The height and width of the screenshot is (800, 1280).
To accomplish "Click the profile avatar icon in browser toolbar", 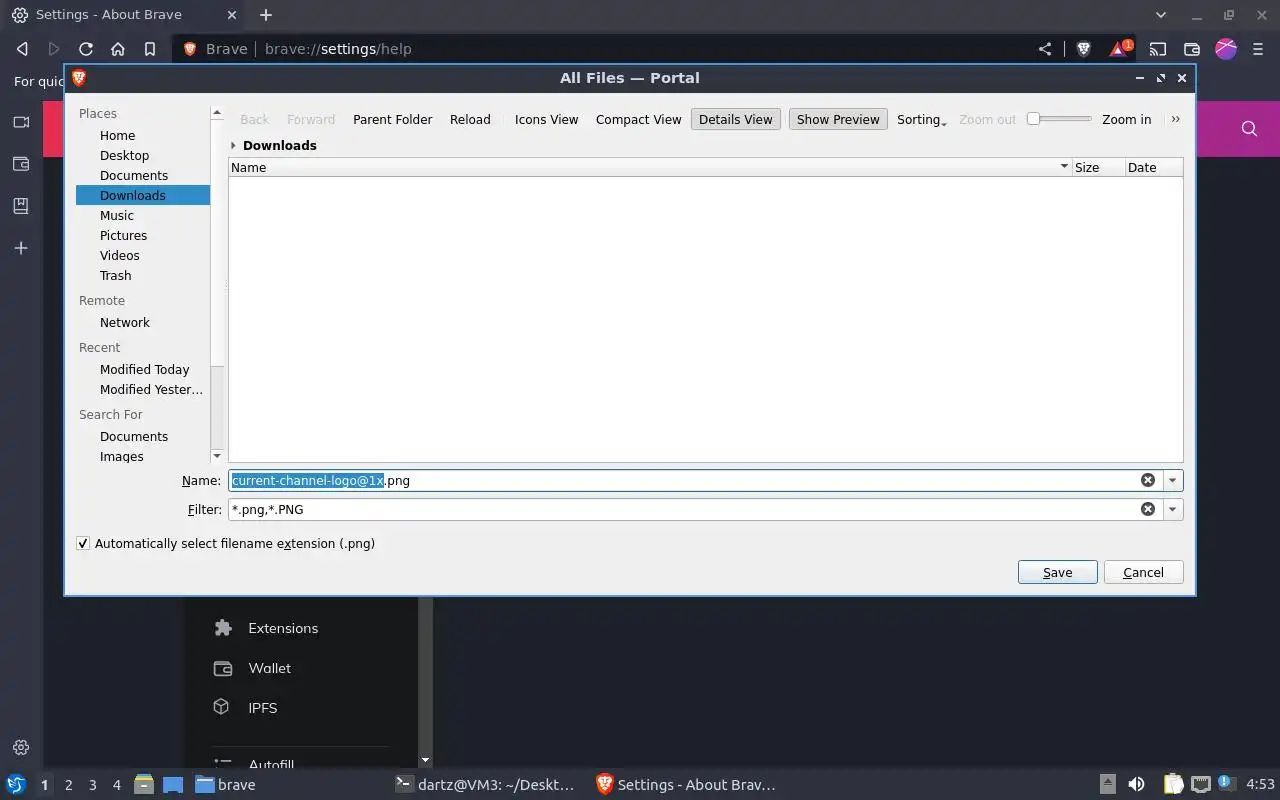I will [1226, 49].
